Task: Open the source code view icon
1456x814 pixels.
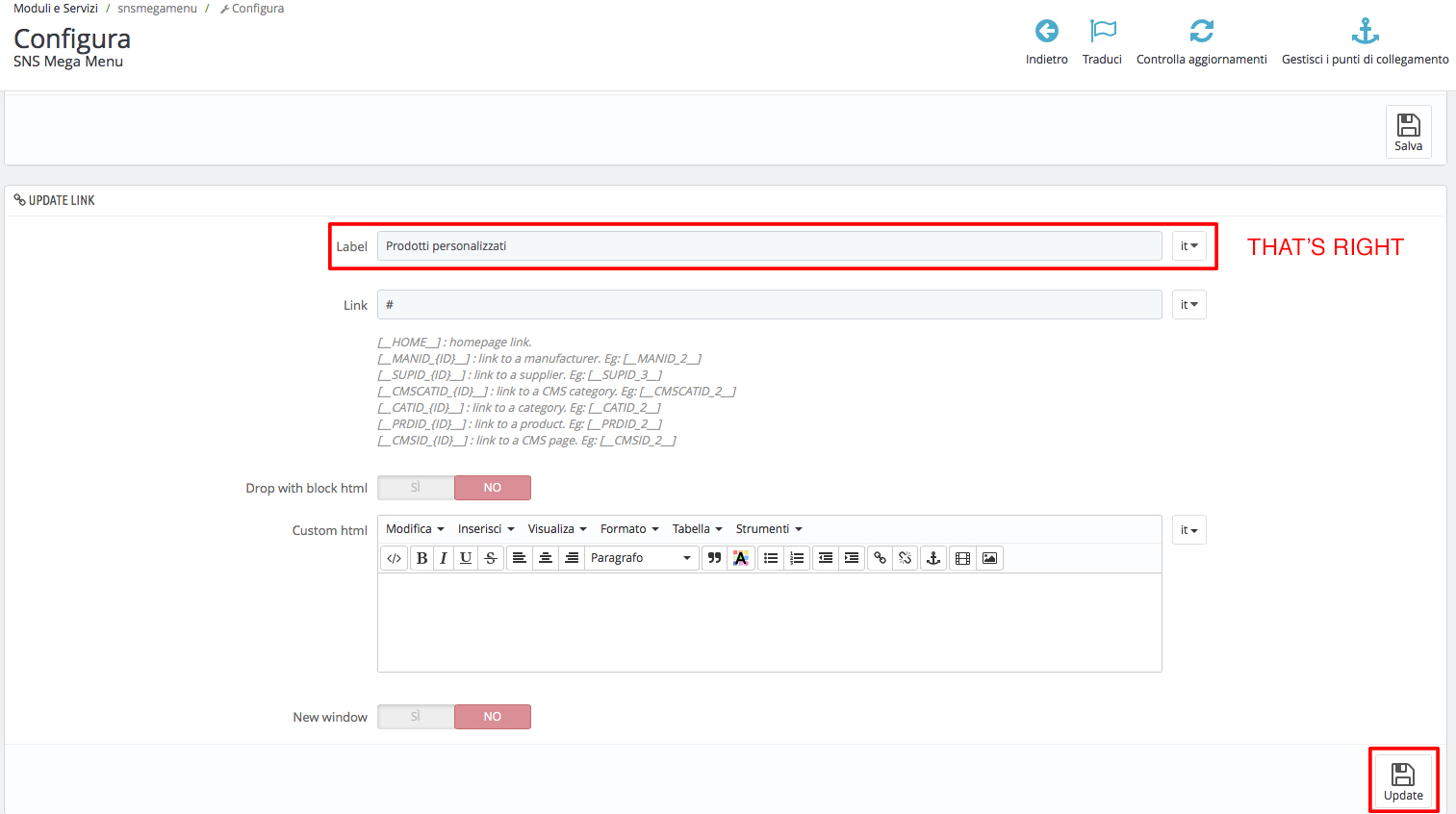Action: coord(394,558)
